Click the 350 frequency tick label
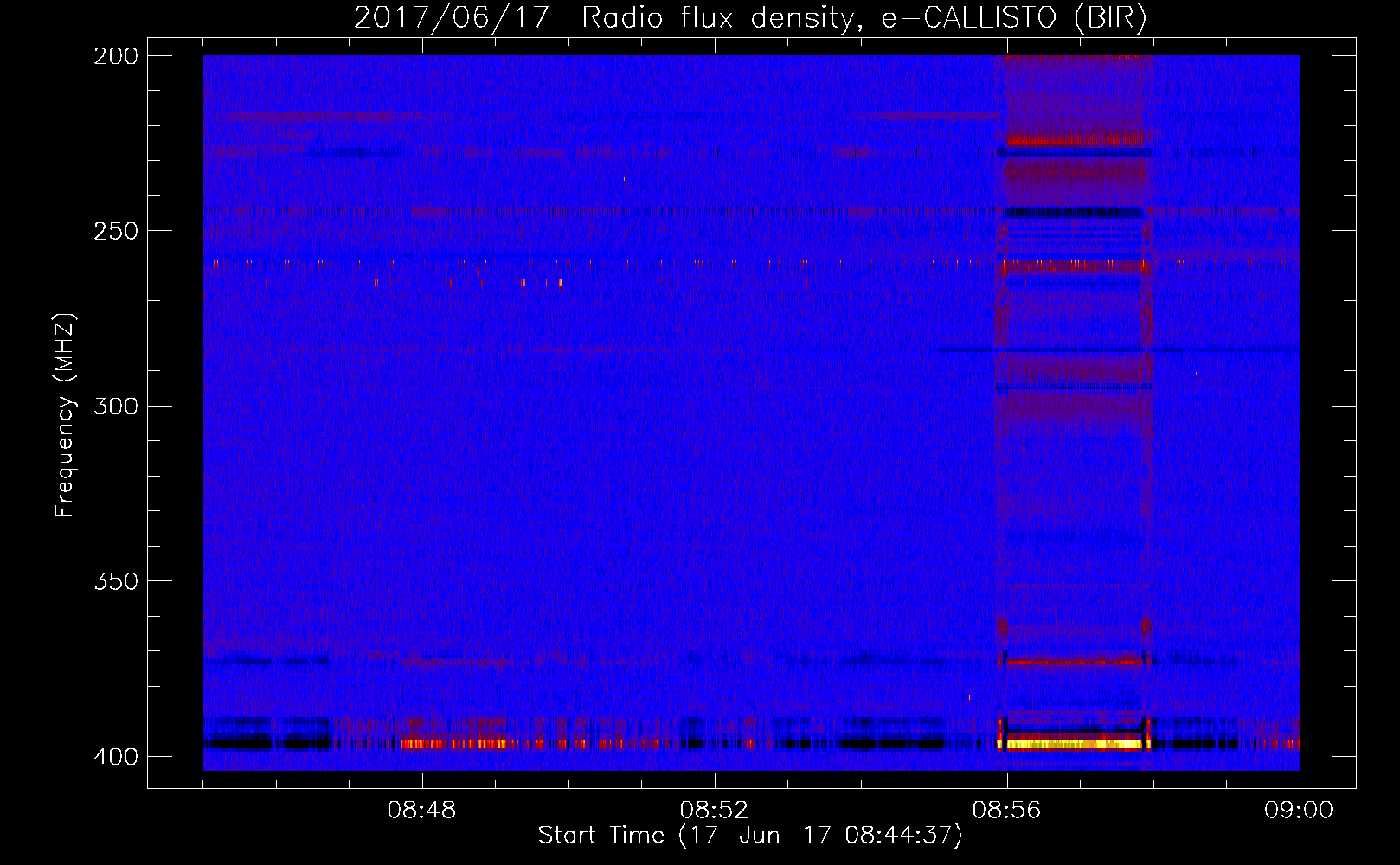The image size is (1400, 865). pyautogui.click(x=116, y=581)
